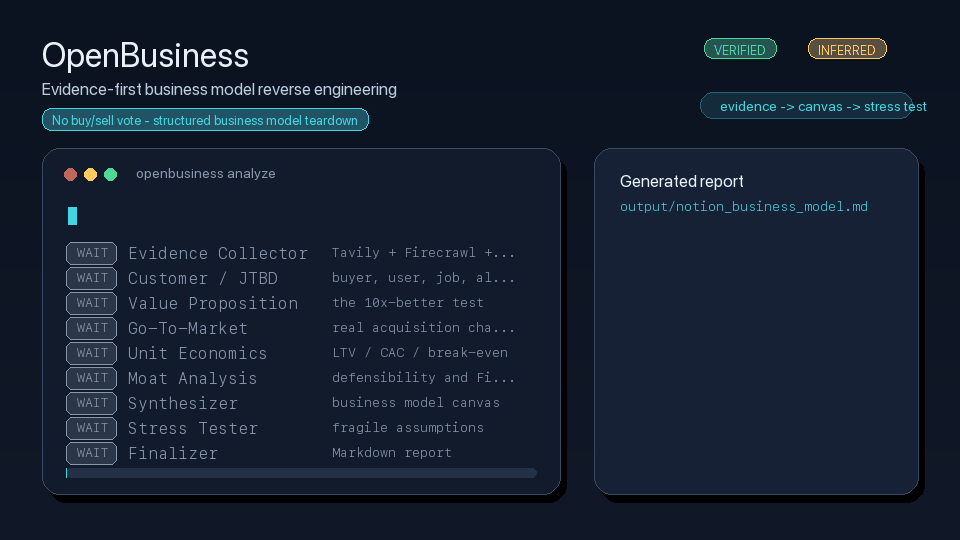Image resolution: width=960 pixels, height=540 pixels.
Task: Click the WAIT badge for Customer / JTBD
Action: tap(92, 278)
